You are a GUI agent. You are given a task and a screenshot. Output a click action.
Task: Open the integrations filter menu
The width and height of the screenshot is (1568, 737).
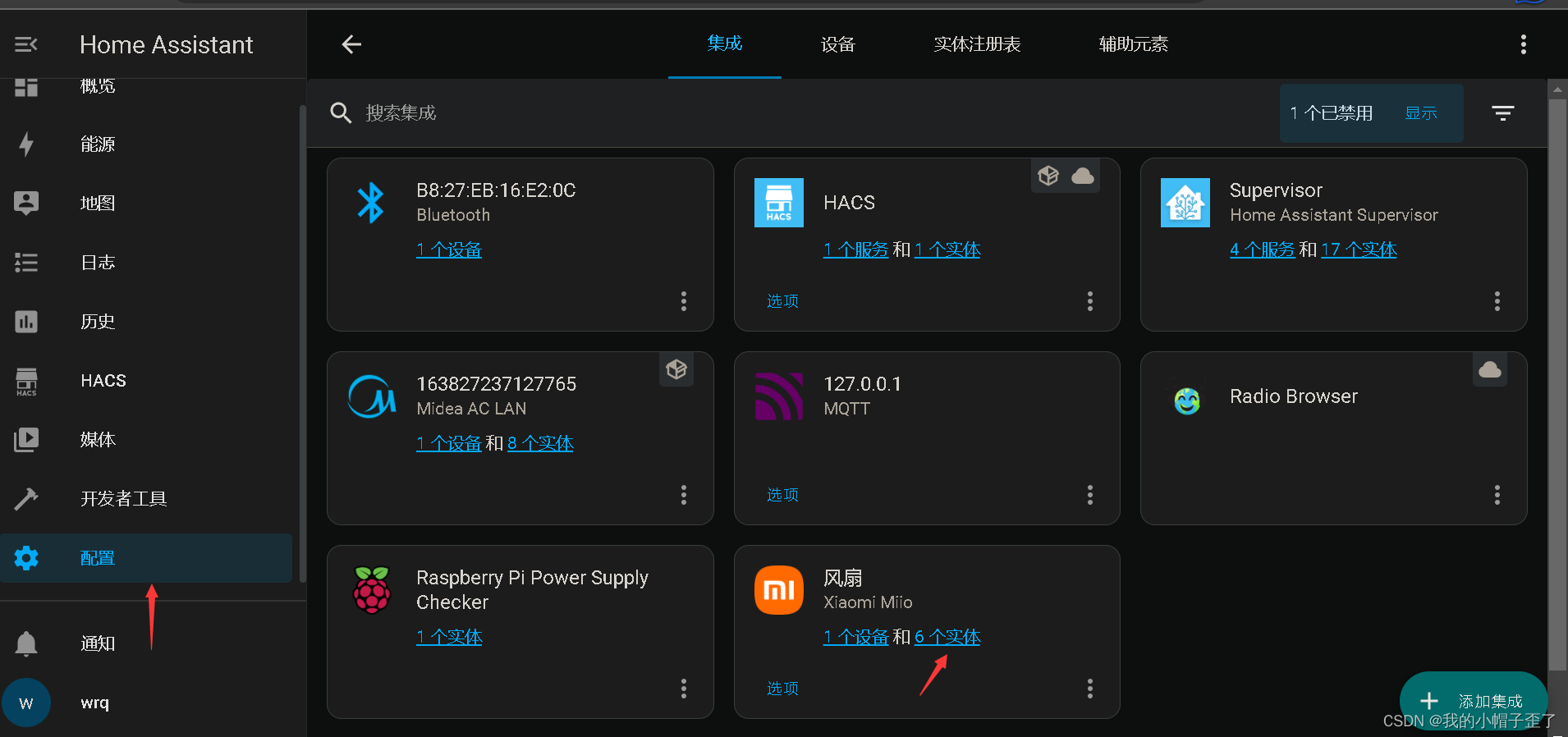[x=1503, y=113]
